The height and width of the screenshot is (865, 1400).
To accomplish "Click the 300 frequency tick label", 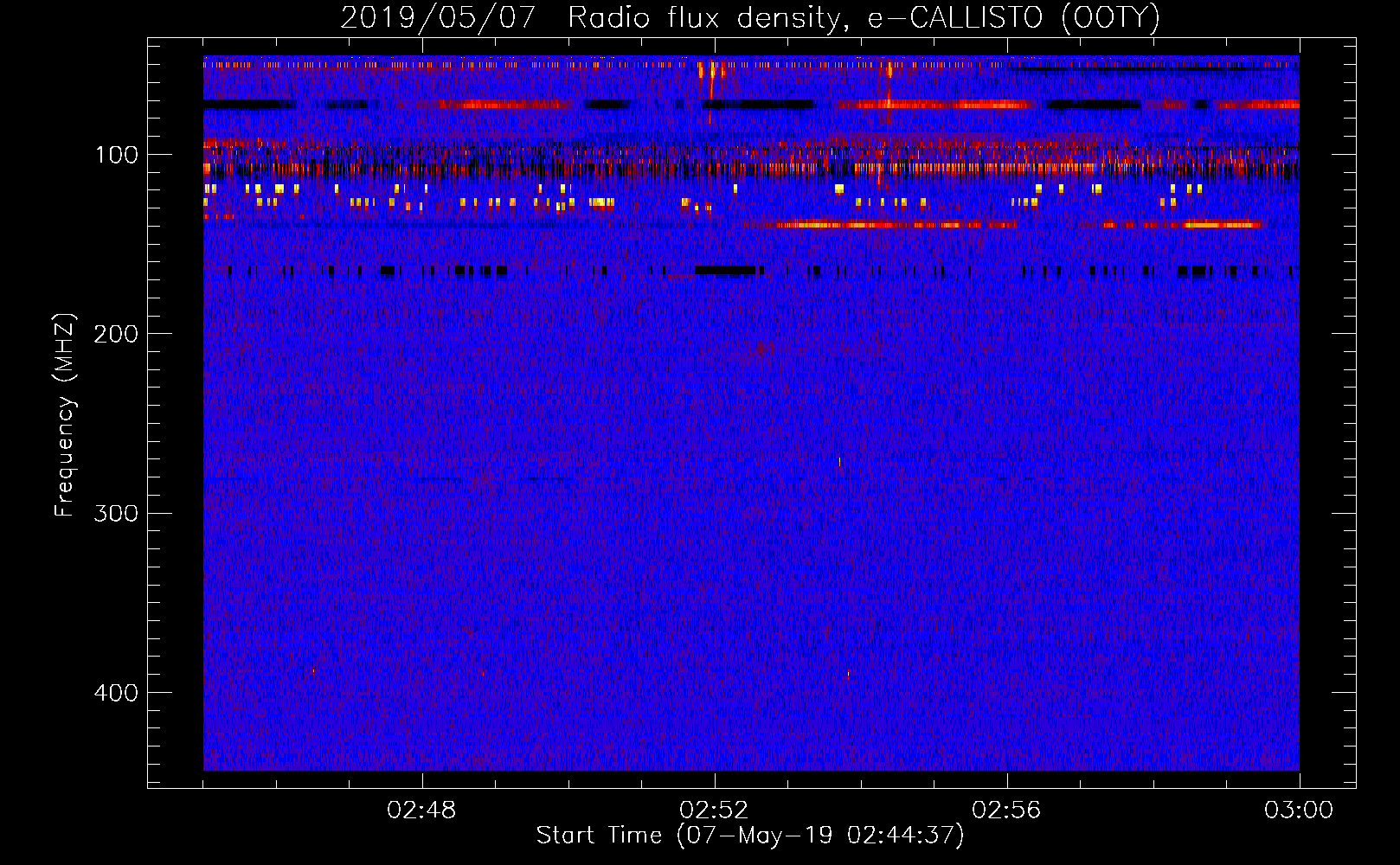I will coord(115,514).
